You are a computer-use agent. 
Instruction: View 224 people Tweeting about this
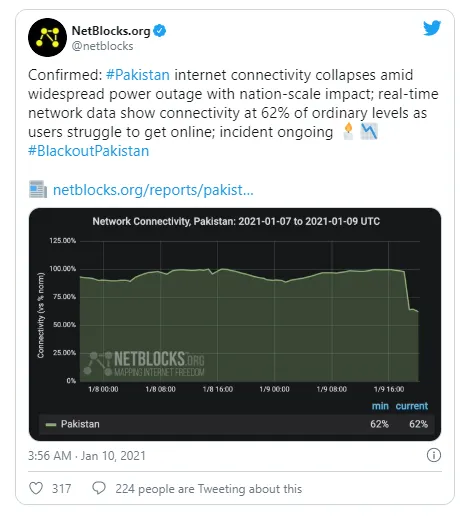point(209,489)
